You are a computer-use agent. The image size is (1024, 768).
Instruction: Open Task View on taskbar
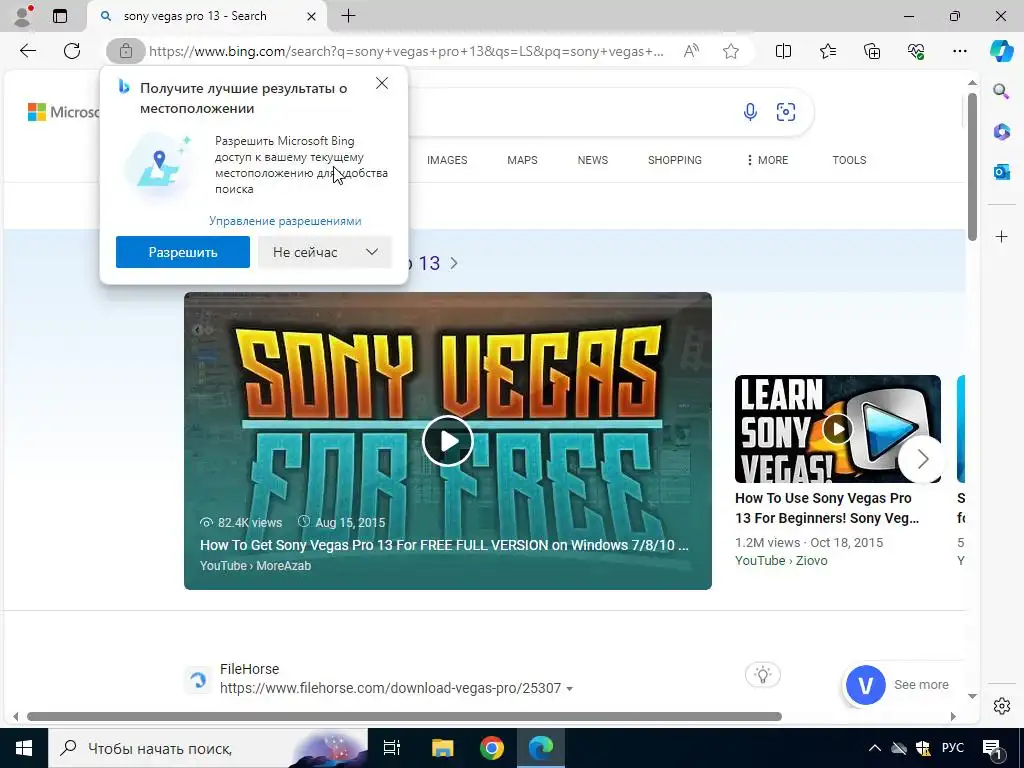391,748
